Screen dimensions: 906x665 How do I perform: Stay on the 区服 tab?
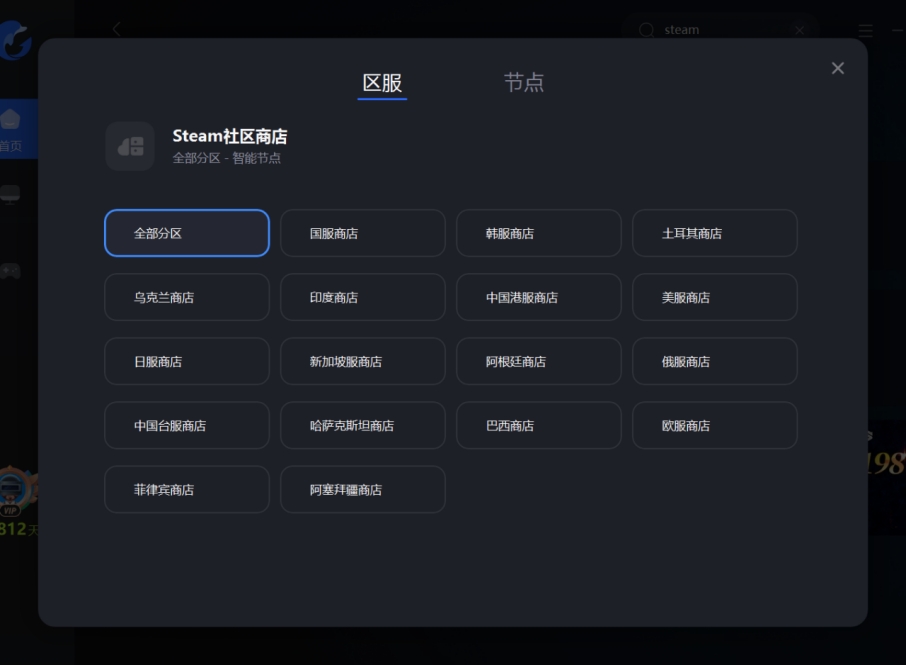[x=381, y=84]
